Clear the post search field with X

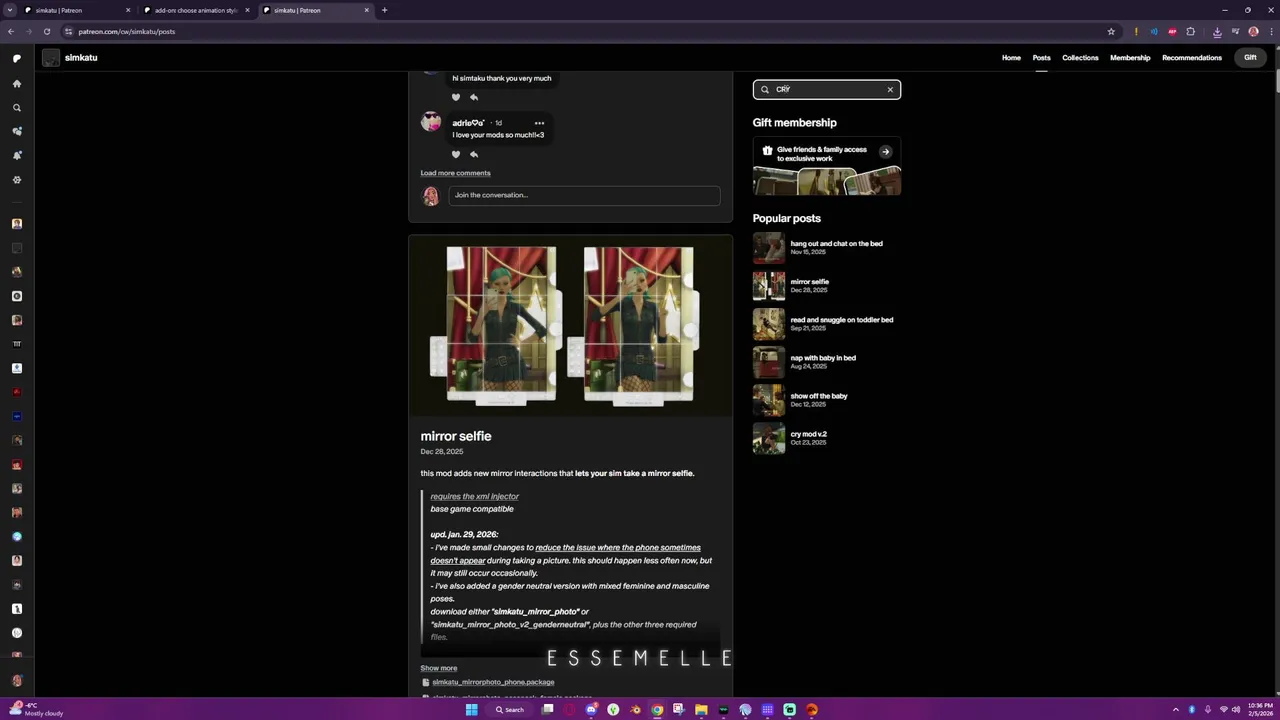[890, 90]
